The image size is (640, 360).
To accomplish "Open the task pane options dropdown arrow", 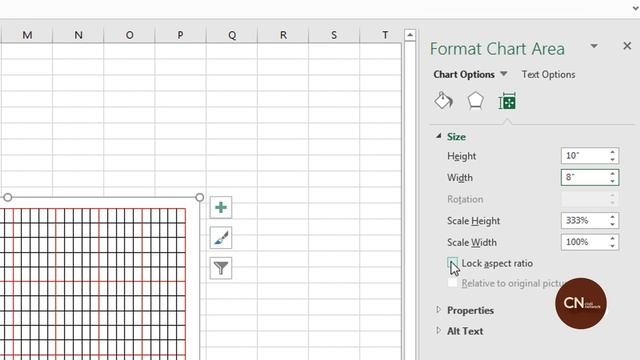I will 594,46.
